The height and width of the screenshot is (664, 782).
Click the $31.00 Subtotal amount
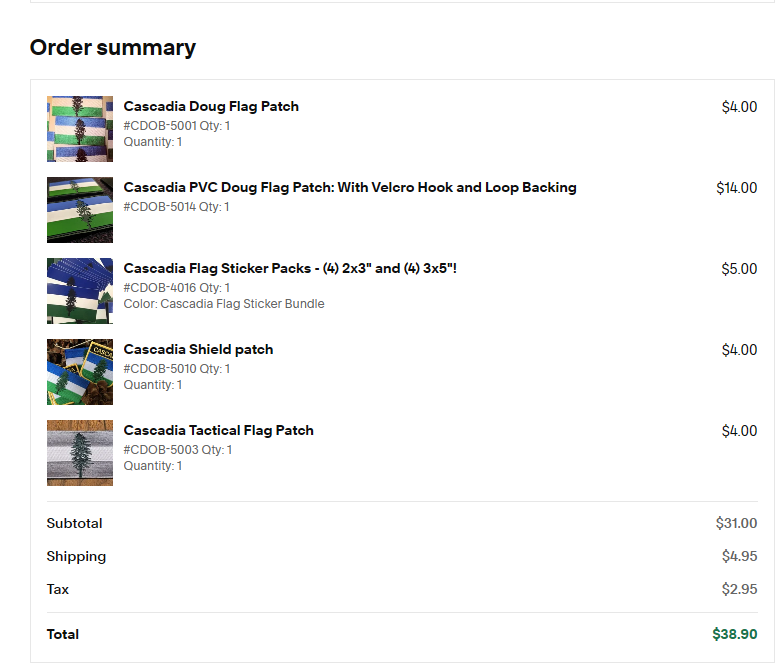pos(736,523)
